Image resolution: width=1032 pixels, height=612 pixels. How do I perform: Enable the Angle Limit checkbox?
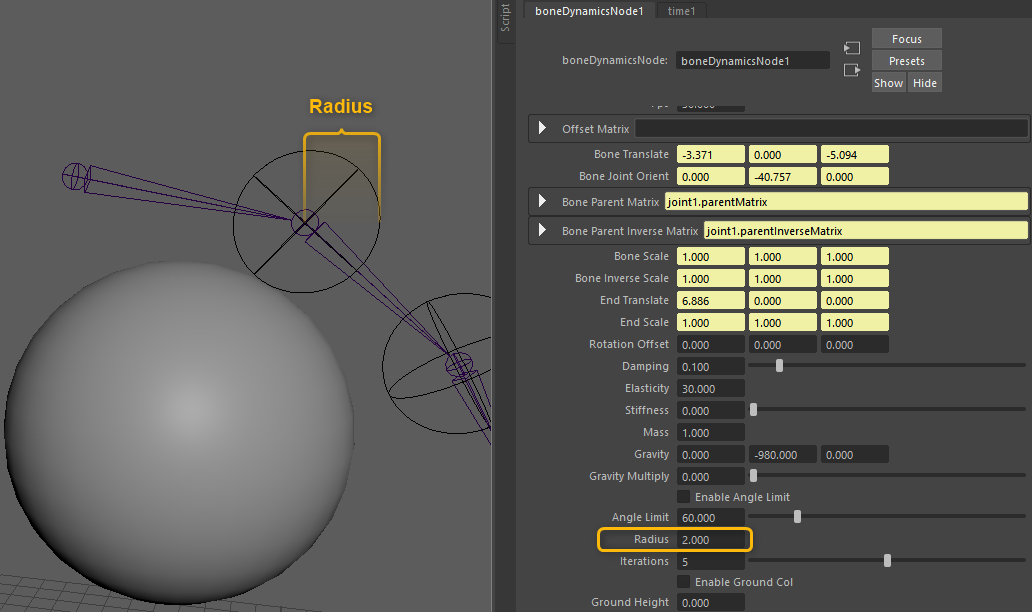pos(684,497)
